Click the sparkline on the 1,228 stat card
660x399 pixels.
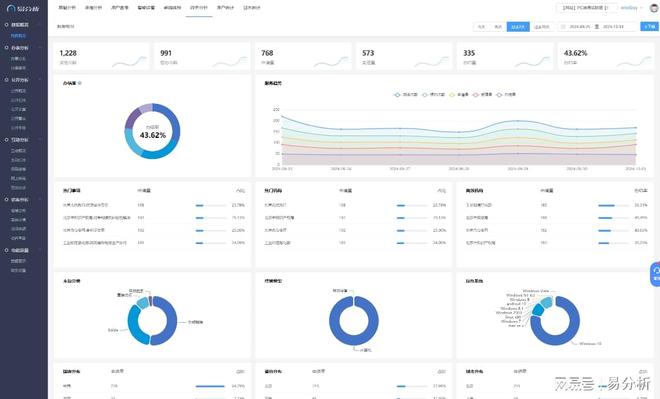[129, 62]
